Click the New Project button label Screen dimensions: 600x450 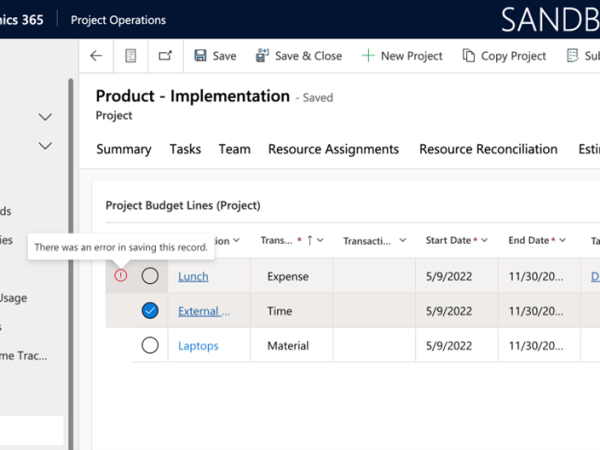(x=412, y=56)
